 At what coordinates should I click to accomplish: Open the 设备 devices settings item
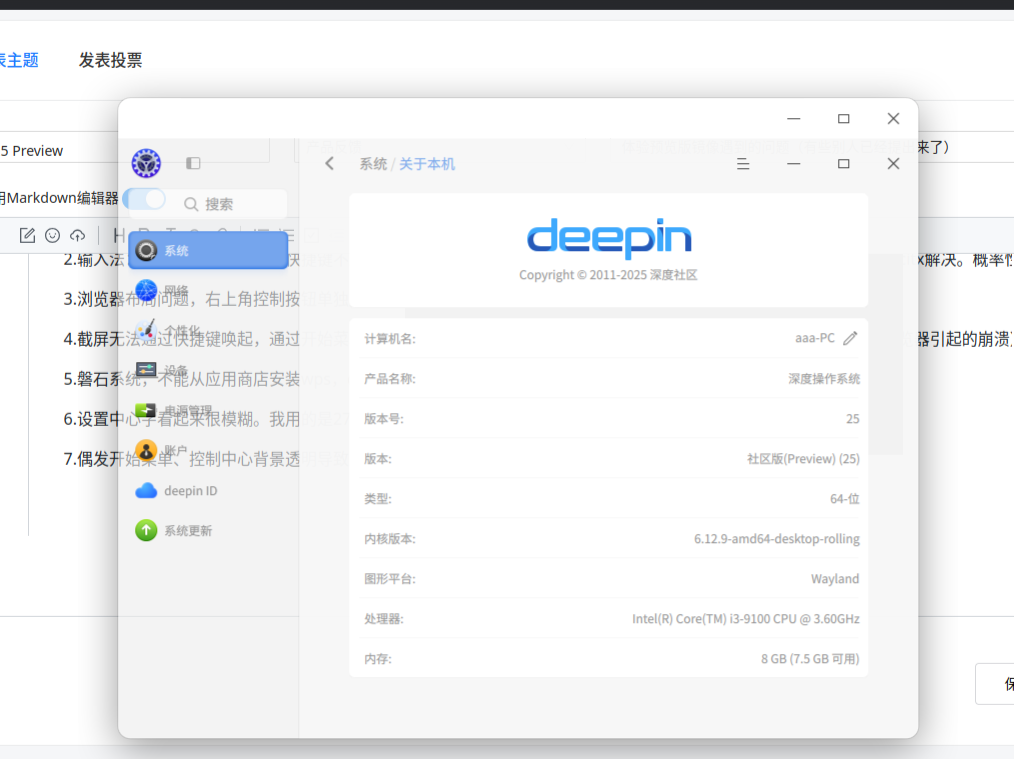click(x=208, y=370)
